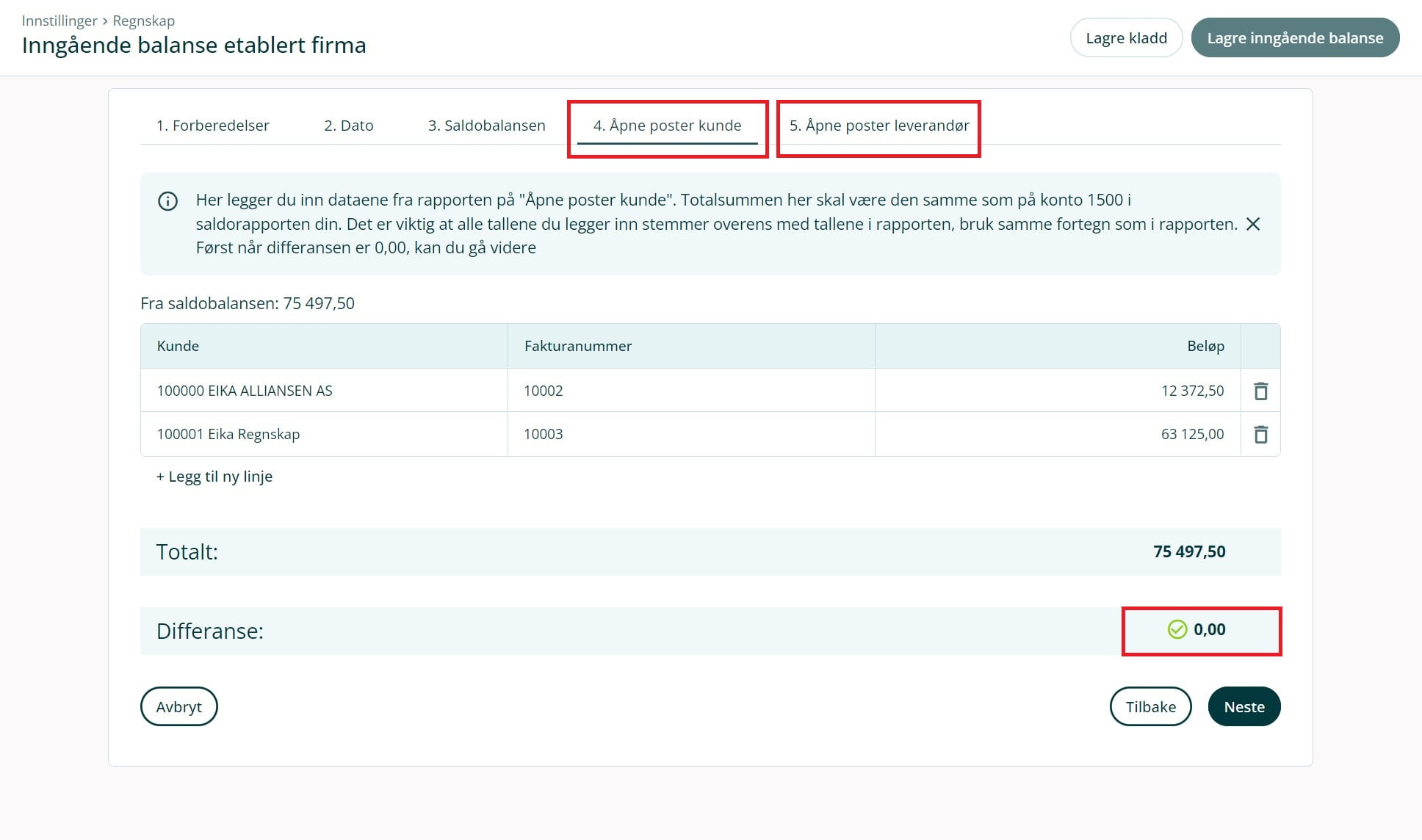Click the Avbryt button
Viewport: 1422px width, 840px height.
[x=178, y=706]
